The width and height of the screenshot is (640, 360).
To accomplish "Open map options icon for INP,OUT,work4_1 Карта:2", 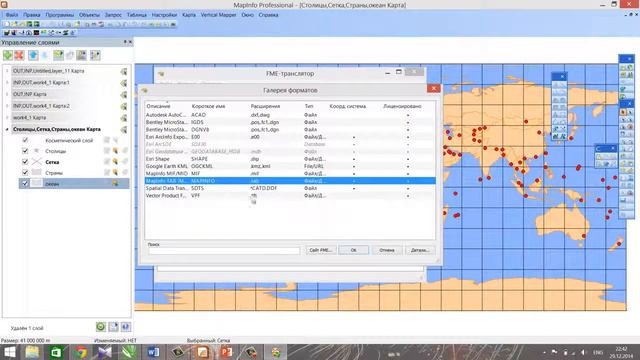I will pos(123,107).
